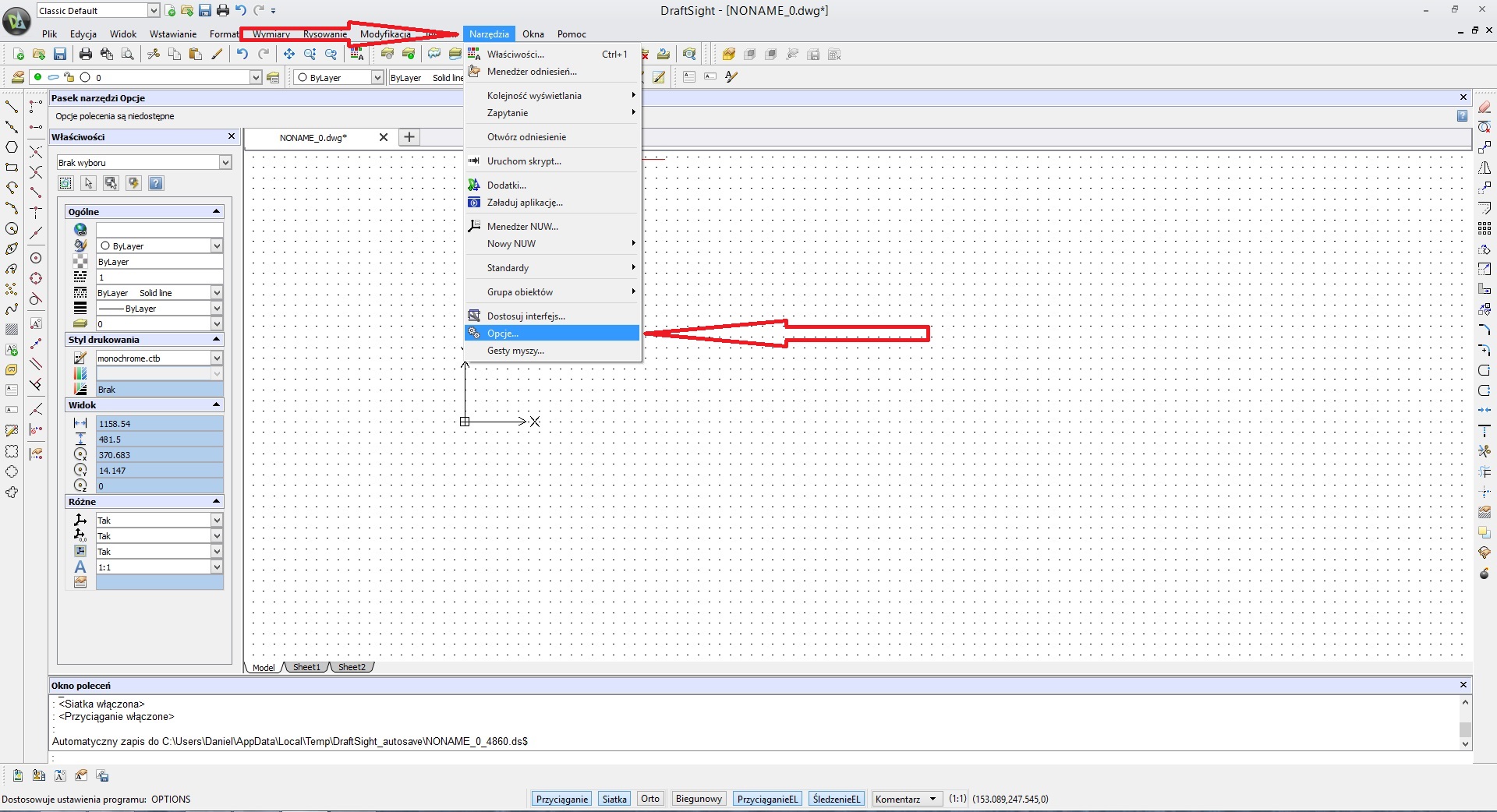1497x812 pixels.
Task: Toggle Siatka grid display
Action: click(614, 799)
